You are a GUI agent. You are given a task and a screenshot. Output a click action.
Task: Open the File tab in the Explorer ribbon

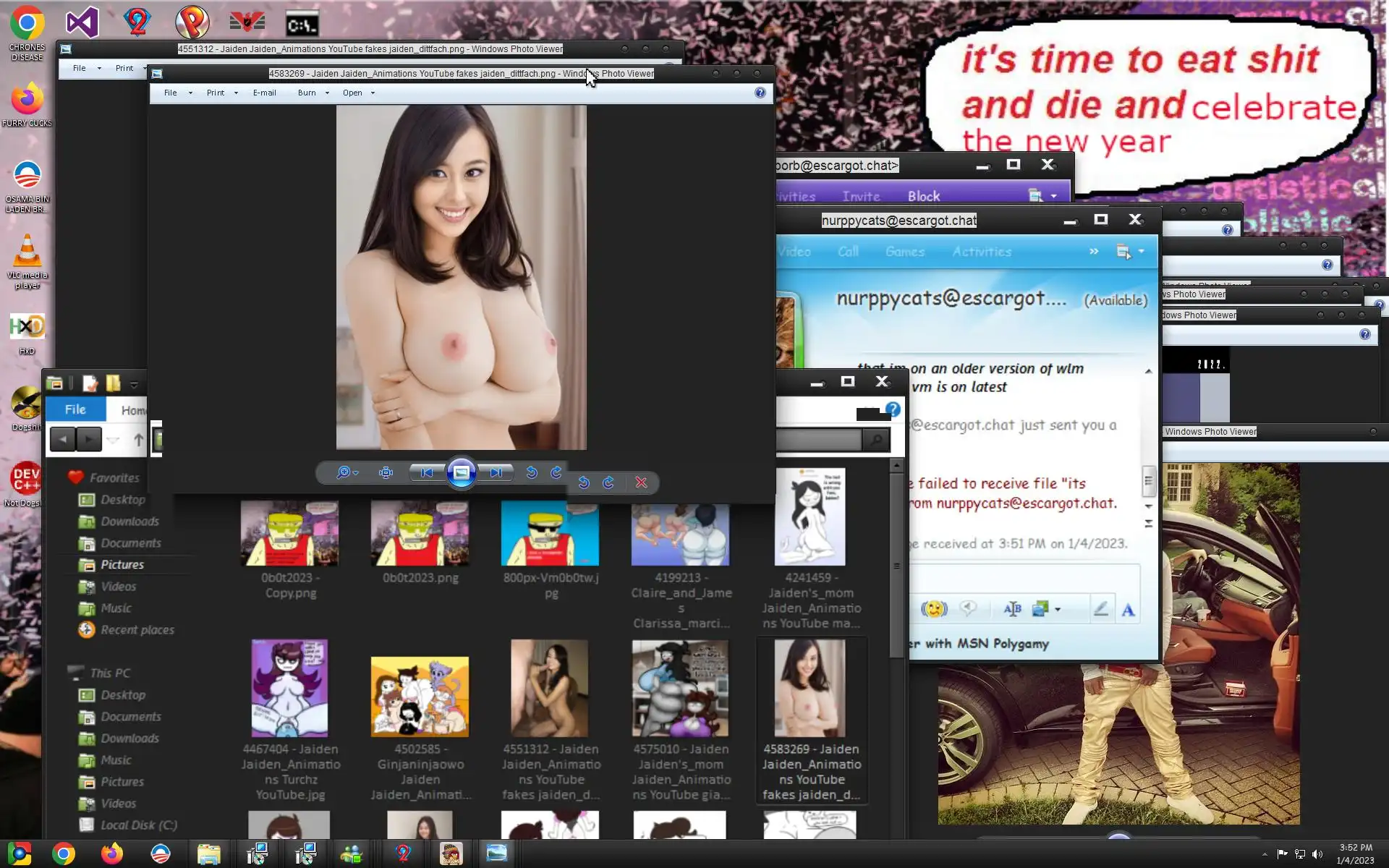75,409
